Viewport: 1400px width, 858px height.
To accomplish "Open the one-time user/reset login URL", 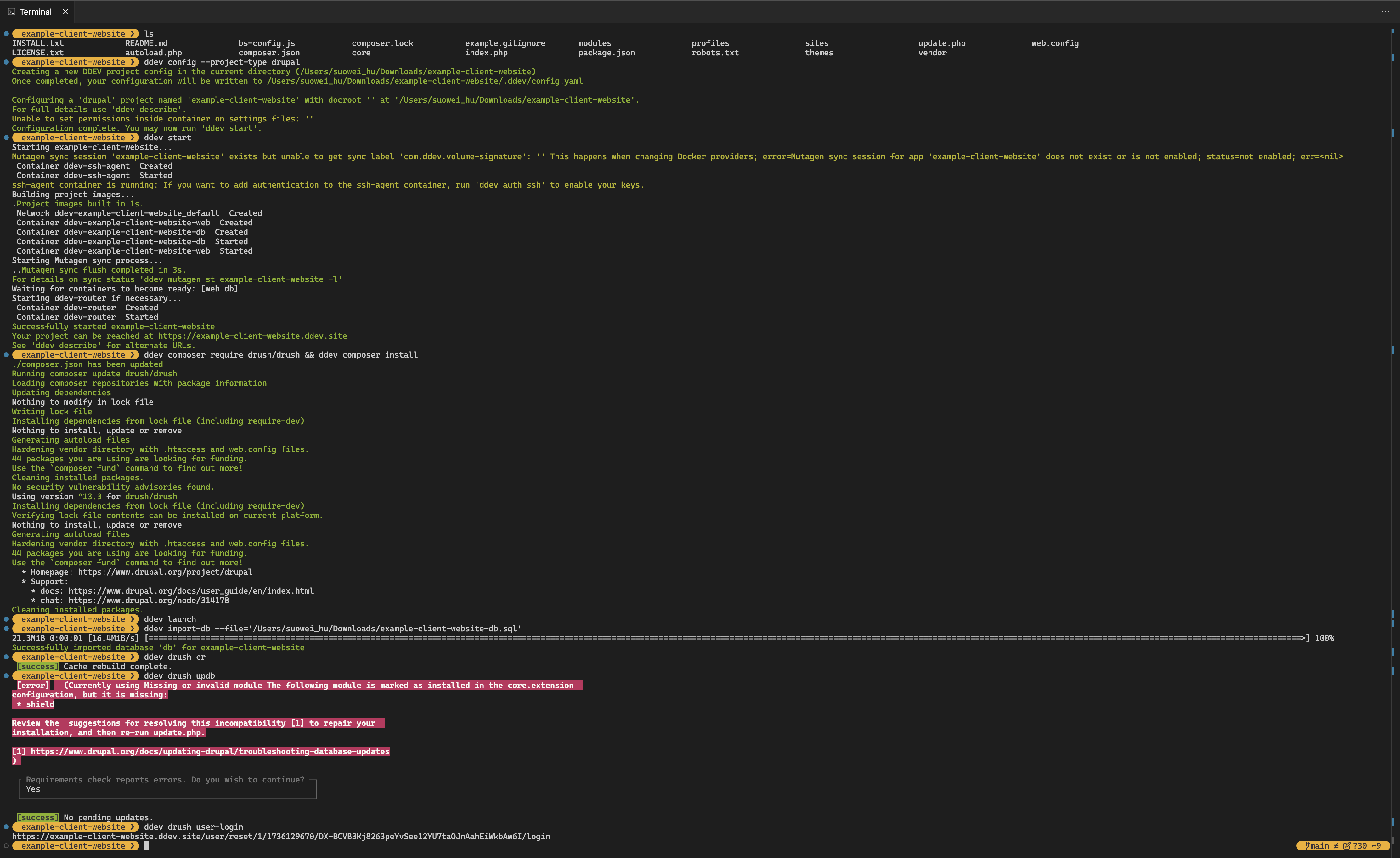I will [x=281, y=836].
